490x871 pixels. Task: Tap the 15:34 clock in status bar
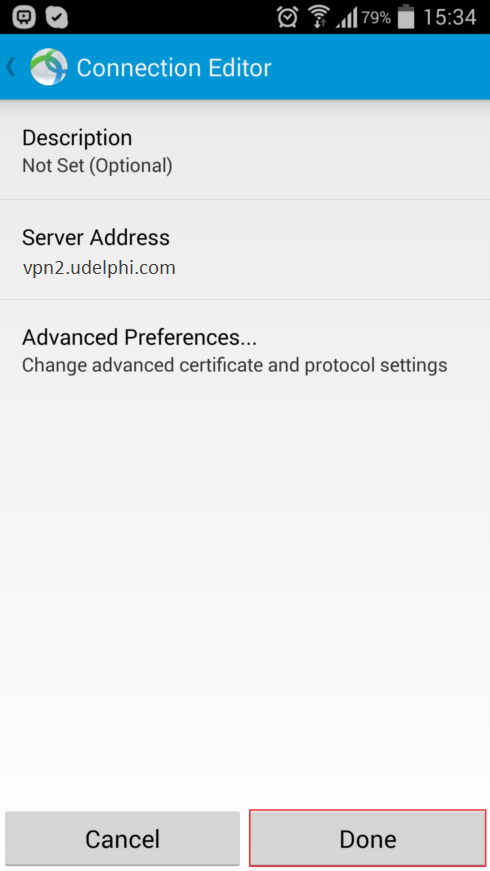(x=450, y=17)
